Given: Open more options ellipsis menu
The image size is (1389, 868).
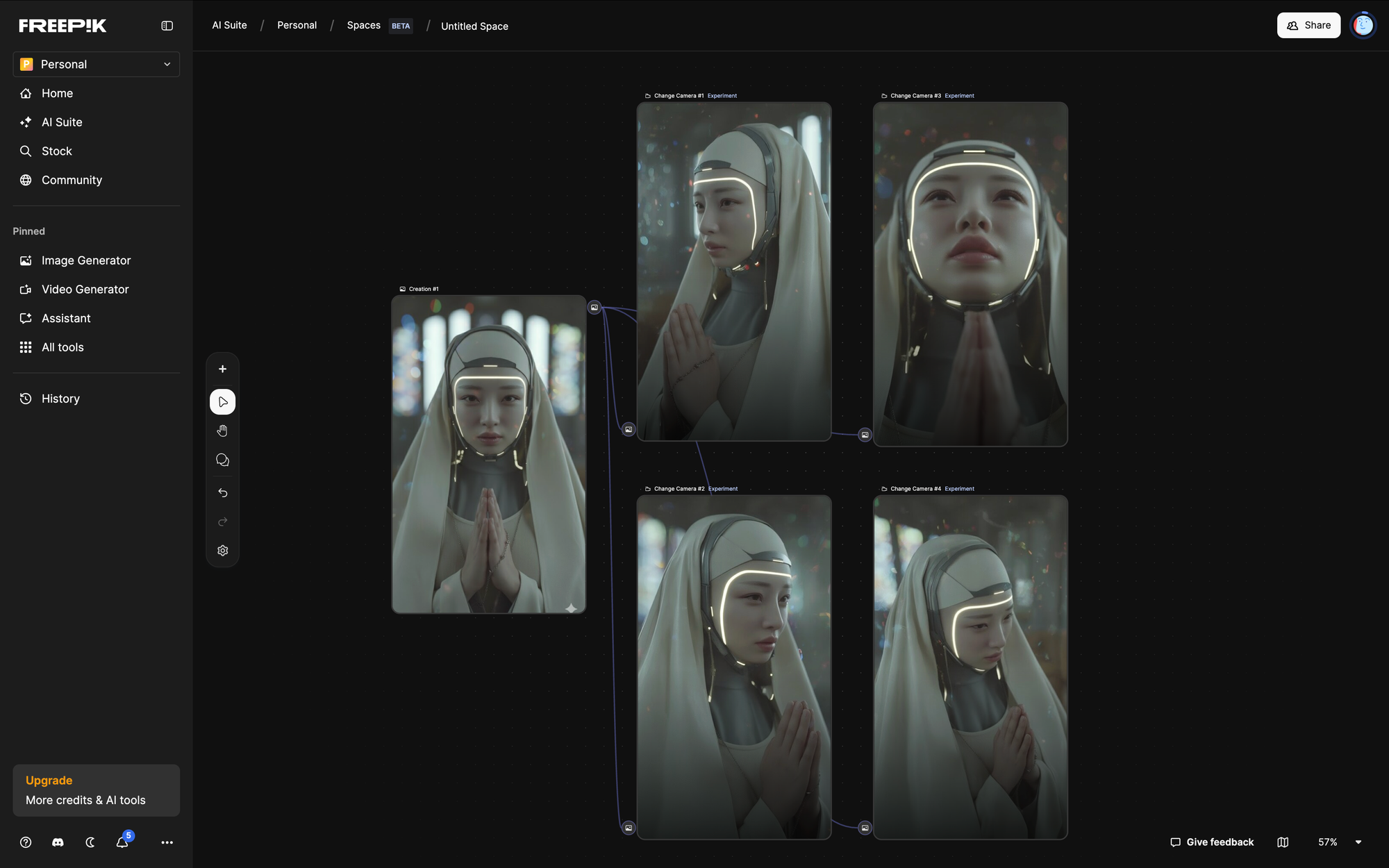Looking at the screenshot, I should [167, 842].
